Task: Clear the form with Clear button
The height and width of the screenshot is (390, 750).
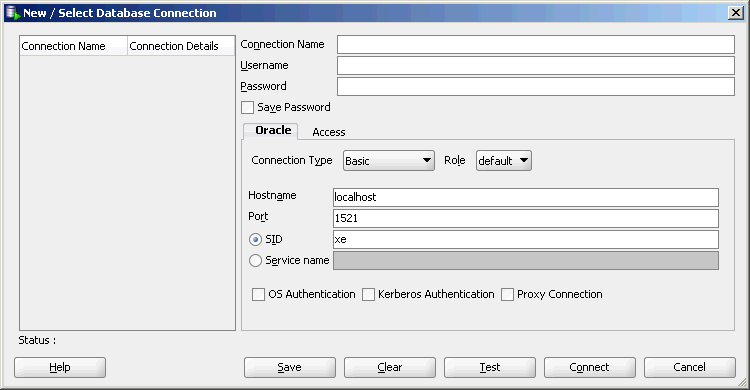Action: (x=390, y=368)
